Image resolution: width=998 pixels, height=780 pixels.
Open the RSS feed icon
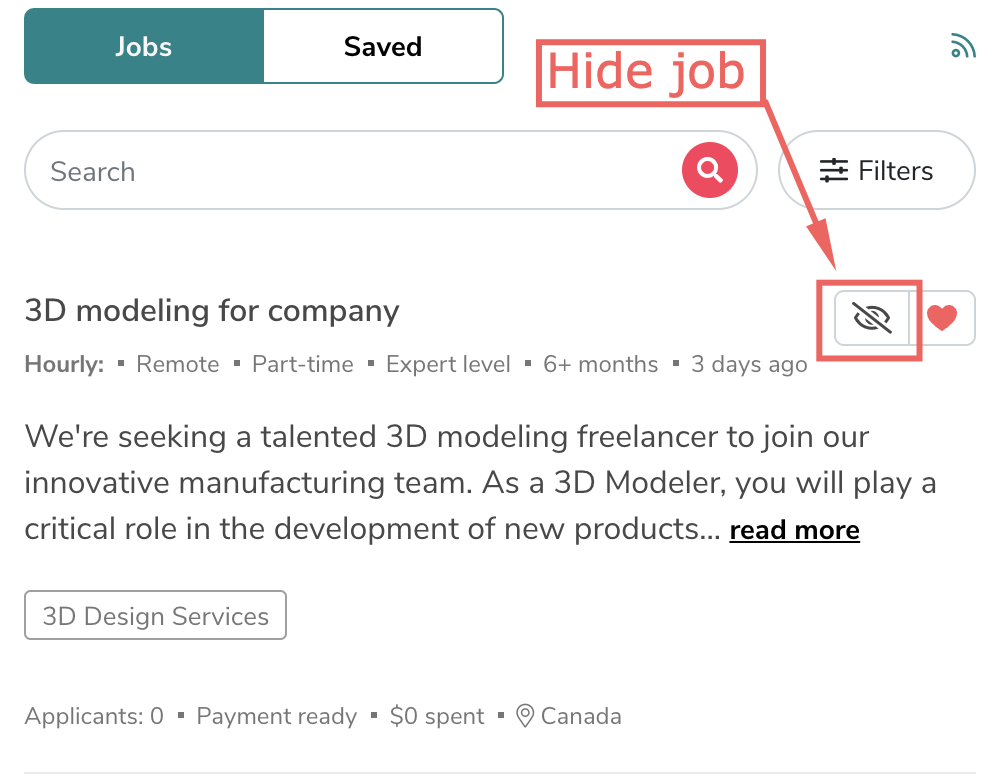[x=962, y=45]
